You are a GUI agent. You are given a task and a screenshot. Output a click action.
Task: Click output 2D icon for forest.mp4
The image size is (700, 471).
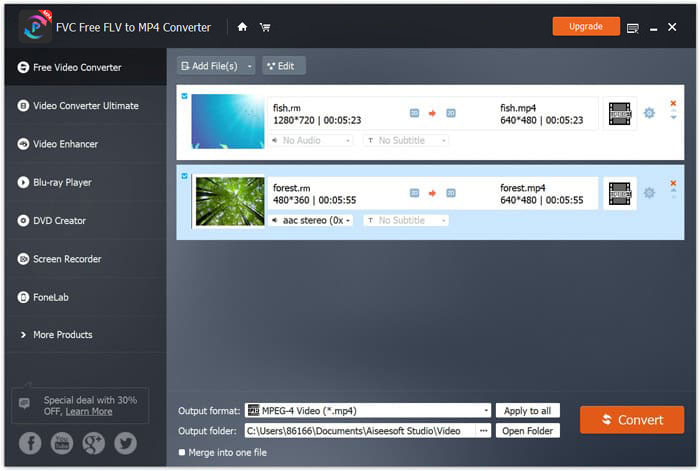pos(451,193)
